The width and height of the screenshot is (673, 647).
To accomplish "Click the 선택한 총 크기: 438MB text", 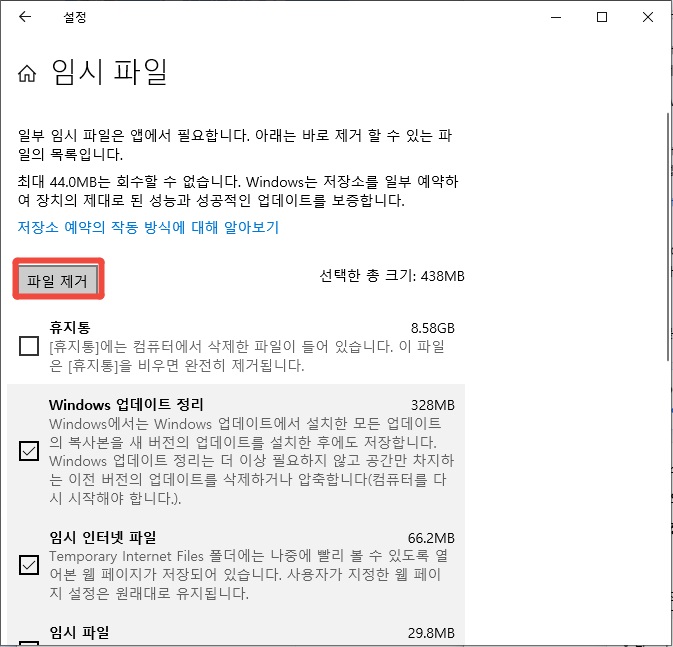I will [392, 276].
